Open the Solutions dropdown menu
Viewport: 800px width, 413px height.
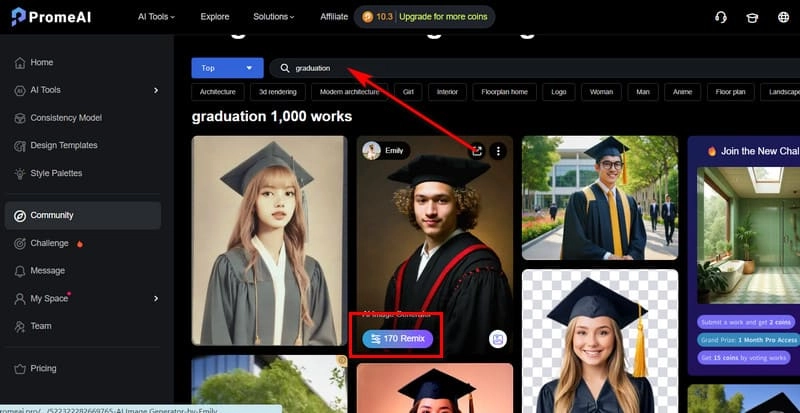point(274,17)
